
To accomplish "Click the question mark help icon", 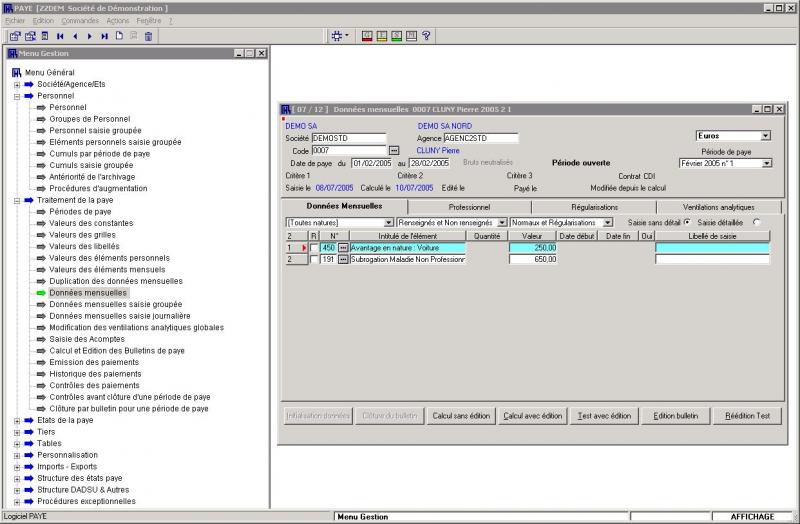I will (427, 36).
